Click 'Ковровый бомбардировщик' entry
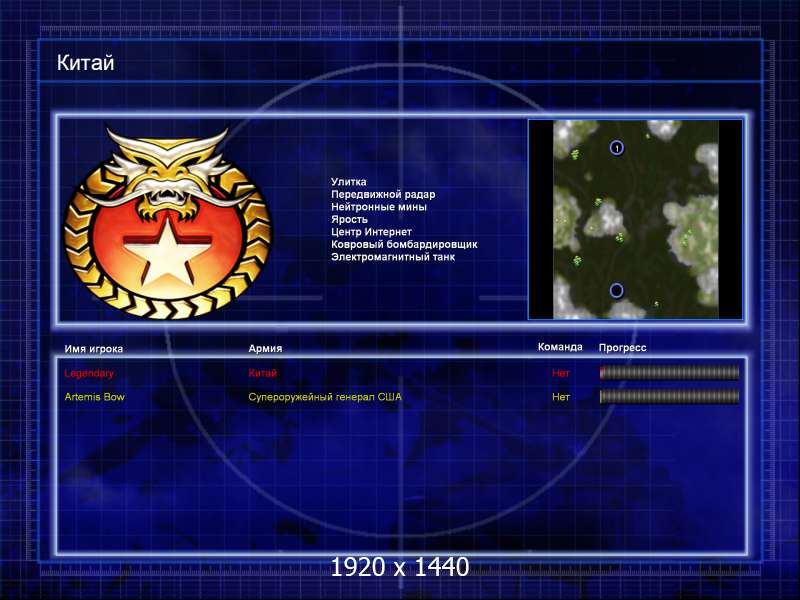Viewport: 800px width, 600px height. click(404, 244)
